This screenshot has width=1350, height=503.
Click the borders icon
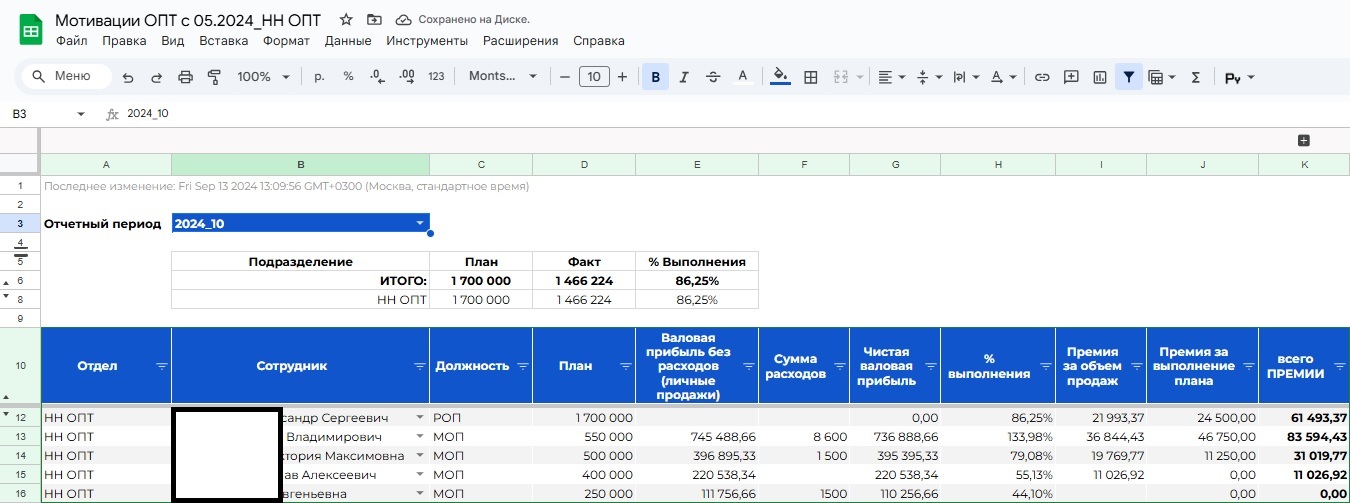pos(811,77)
